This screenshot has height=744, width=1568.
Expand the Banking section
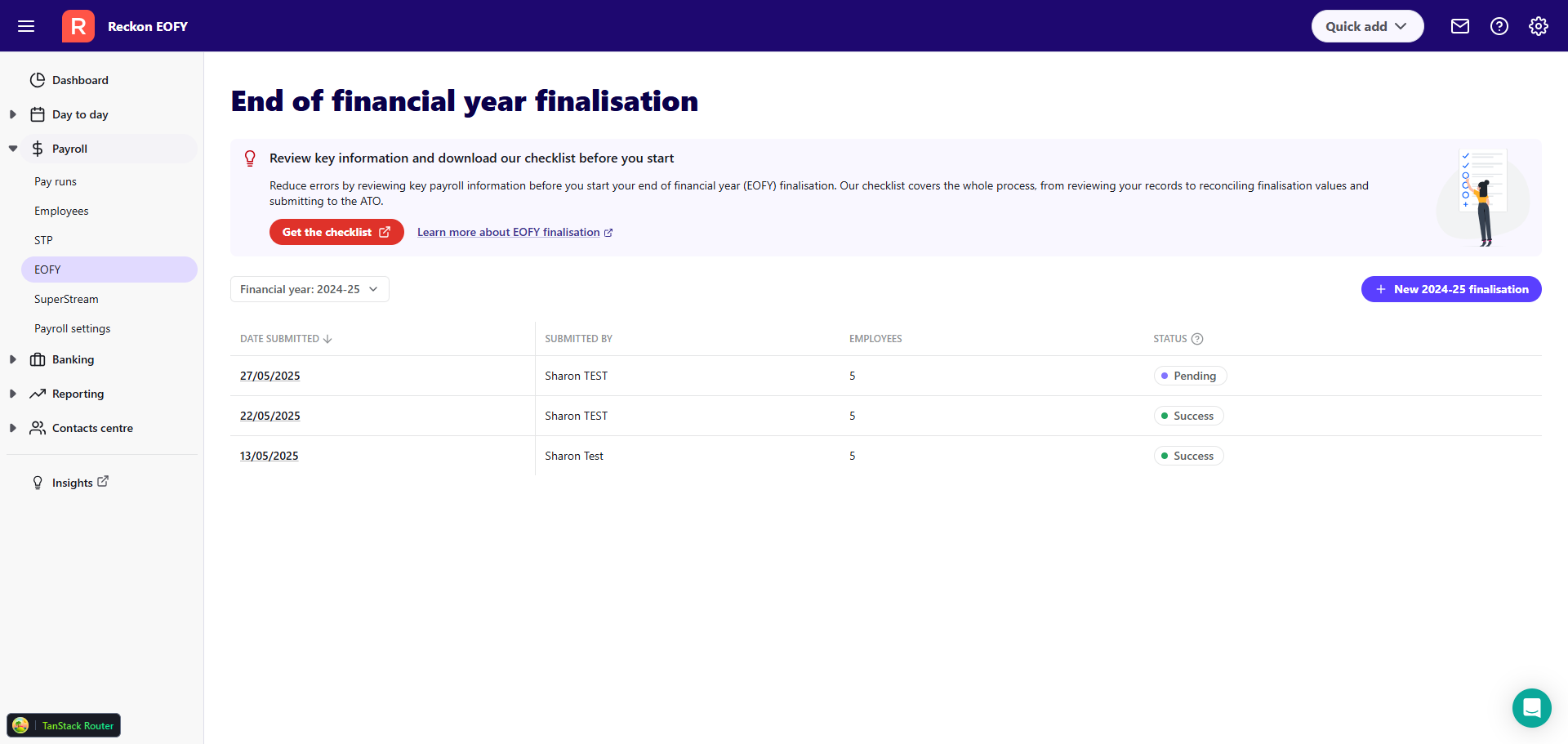click(x=13, y=359)
